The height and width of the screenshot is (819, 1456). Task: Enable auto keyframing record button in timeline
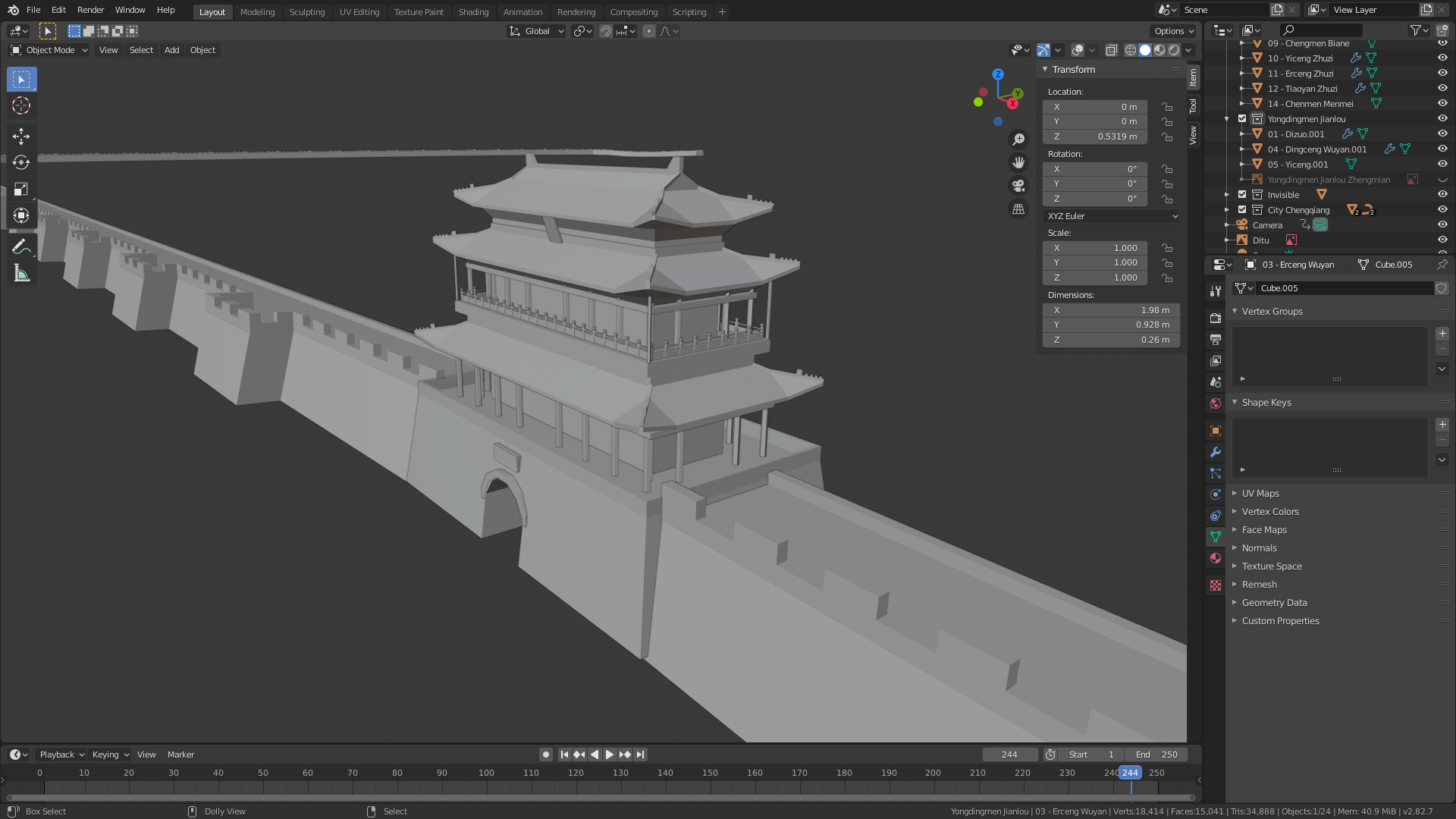[546, 754]
